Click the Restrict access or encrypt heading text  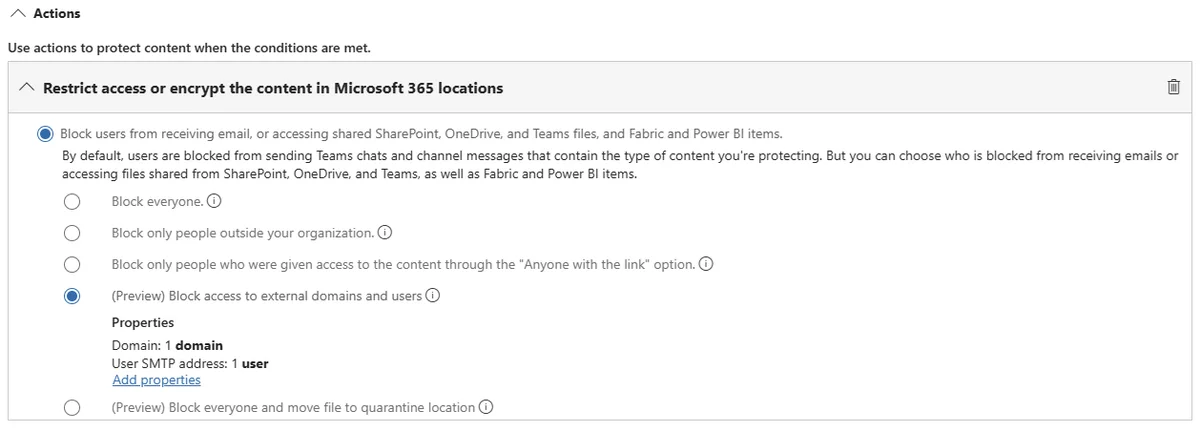[x=273, y=88]
